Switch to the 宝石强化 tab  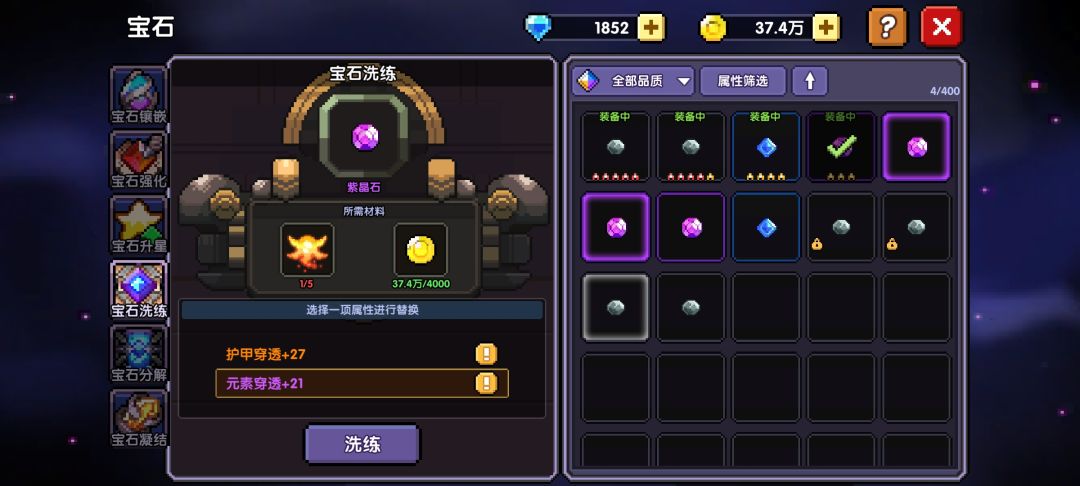(x=138, y=160)
